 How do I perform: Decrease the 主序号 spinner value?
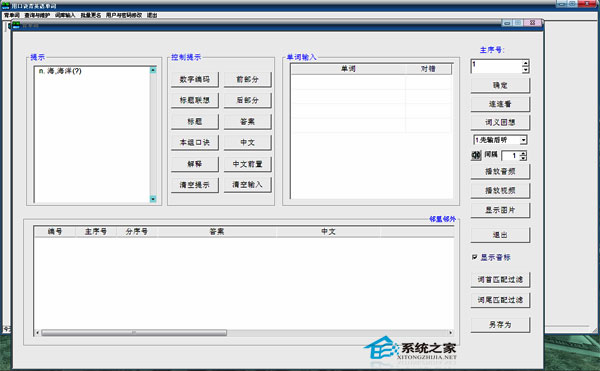point(525,70)
